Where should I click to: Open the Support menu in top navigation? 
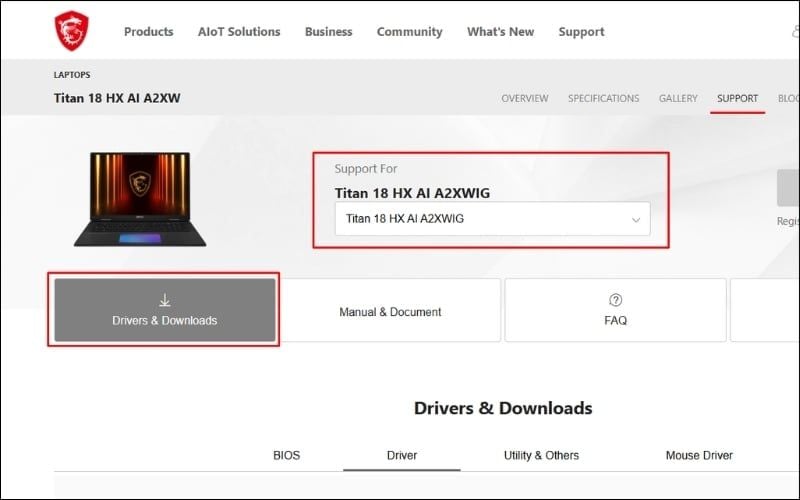[581, 32]
